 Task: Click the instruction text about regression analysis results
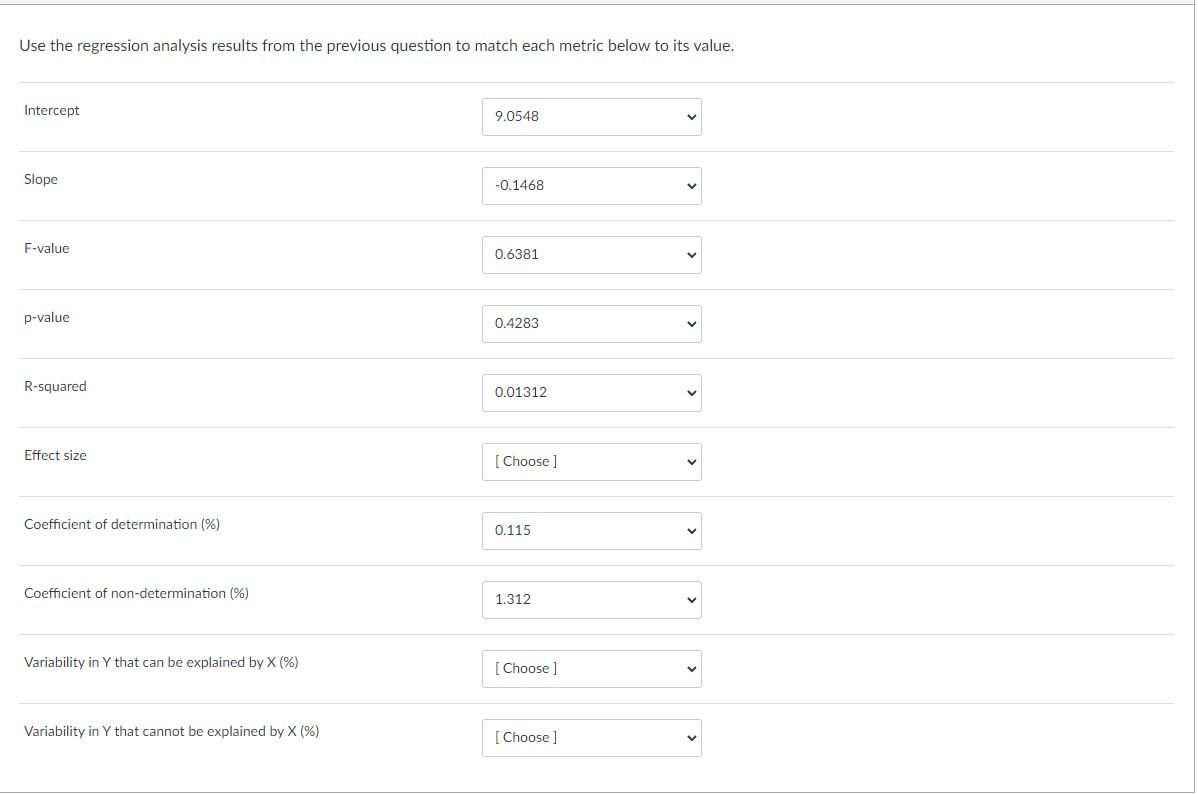376,45
